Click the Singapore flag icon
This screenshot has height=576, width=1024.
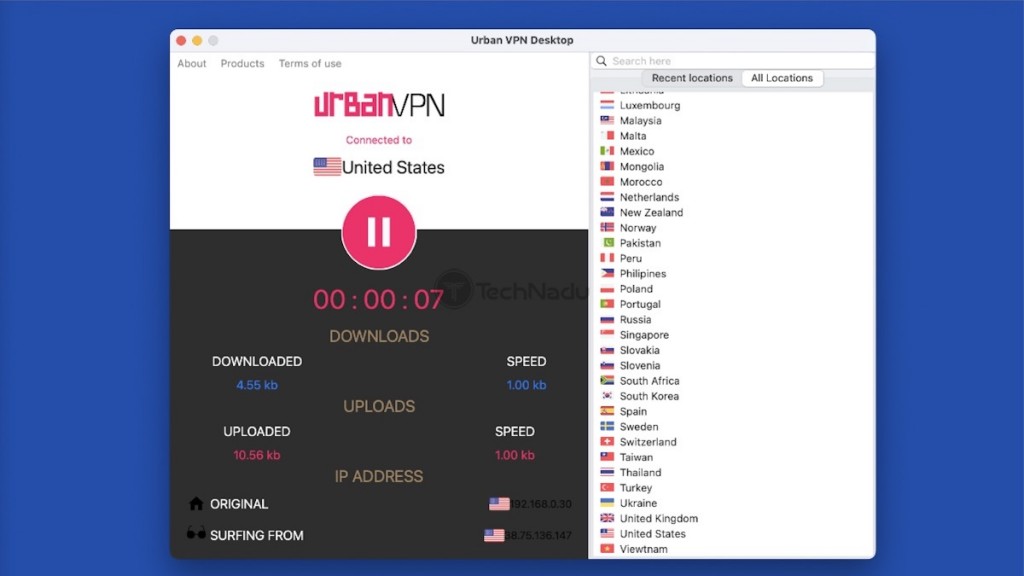pyautogui.click(x=607, y=334)
